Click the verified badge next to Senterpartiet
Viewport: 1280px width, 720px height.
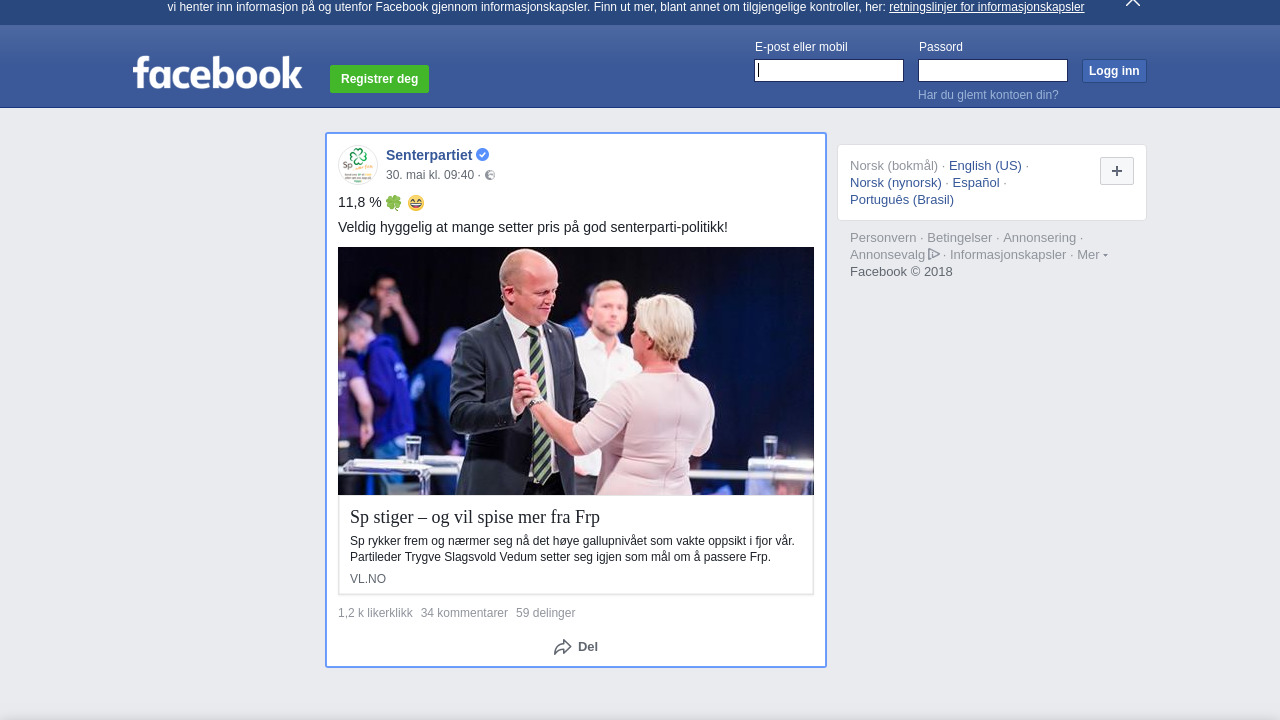pyautogui.click(x=483, y=155)
